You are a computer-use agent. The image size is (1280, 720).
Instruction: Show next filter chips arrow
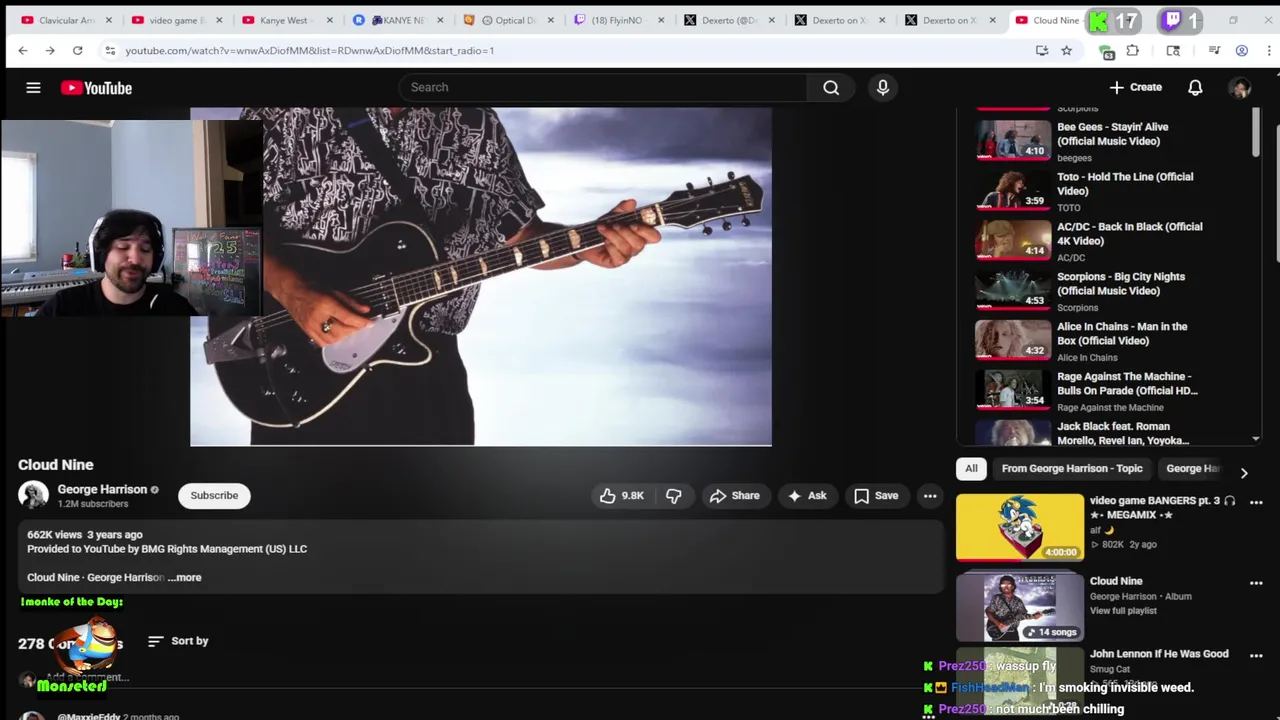coord(1244,472)
